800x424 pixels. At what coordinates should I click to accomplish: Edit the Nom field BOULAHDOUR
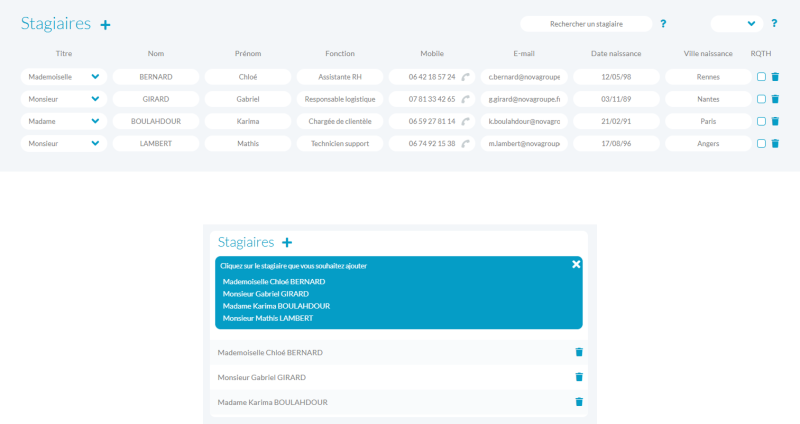(156, 121)
